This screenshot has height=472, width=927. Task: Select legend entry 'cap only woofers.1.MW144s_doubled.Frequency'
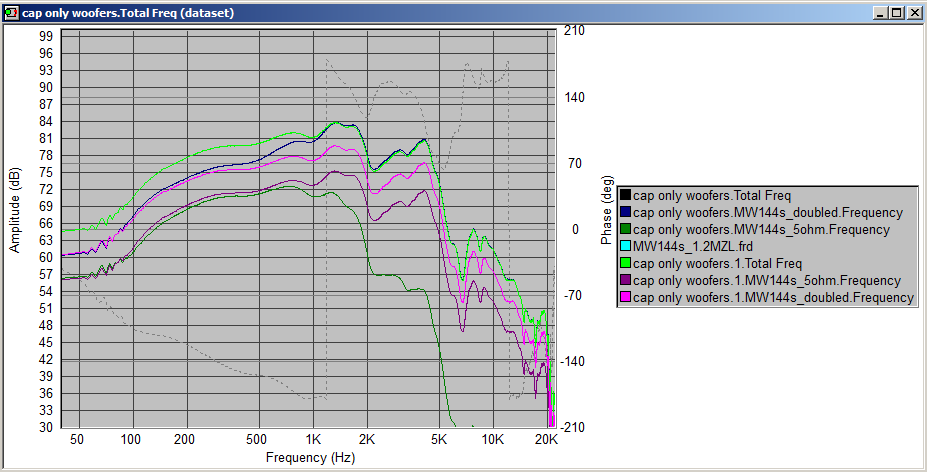click(773, 298)
